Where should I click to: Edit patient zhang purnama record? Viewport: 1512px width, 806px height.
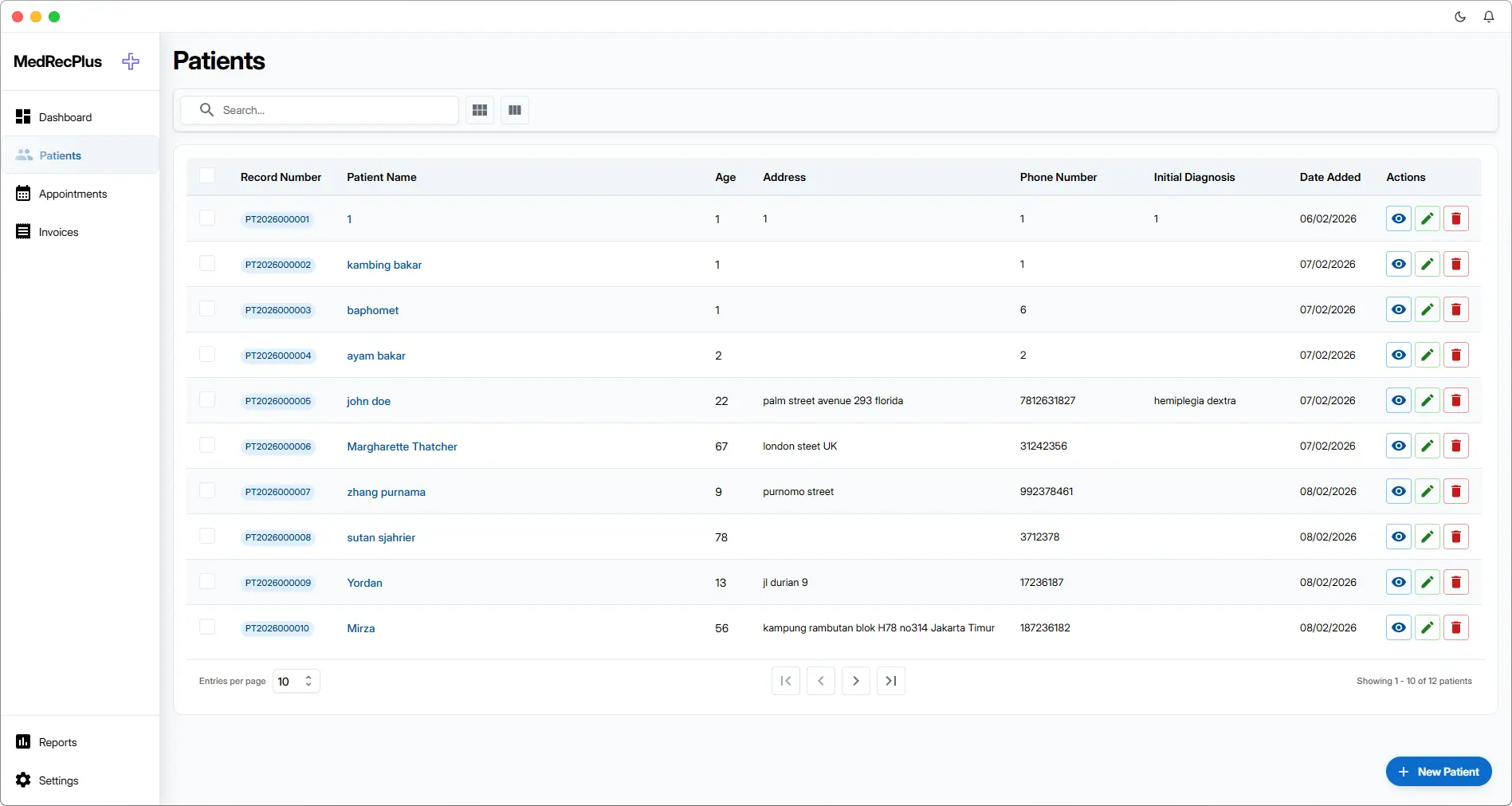[1428, 491]
